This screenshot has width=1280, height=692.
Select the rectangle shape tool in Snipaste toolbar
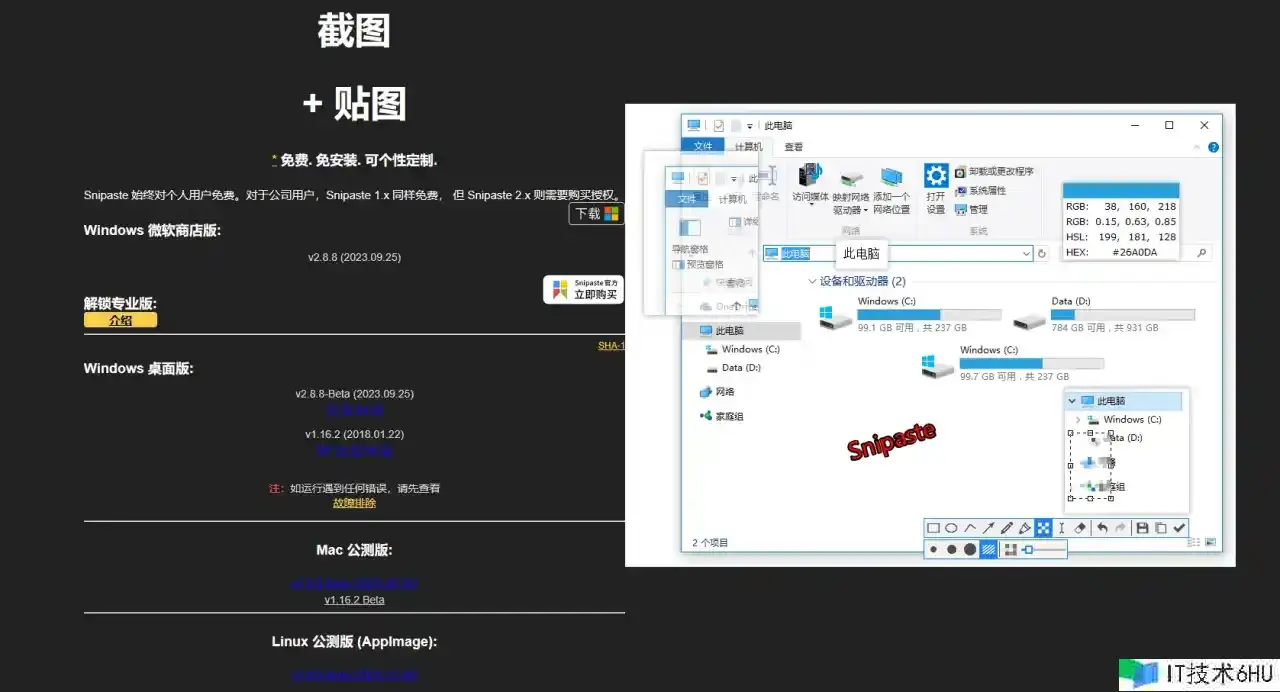[933, 528]
